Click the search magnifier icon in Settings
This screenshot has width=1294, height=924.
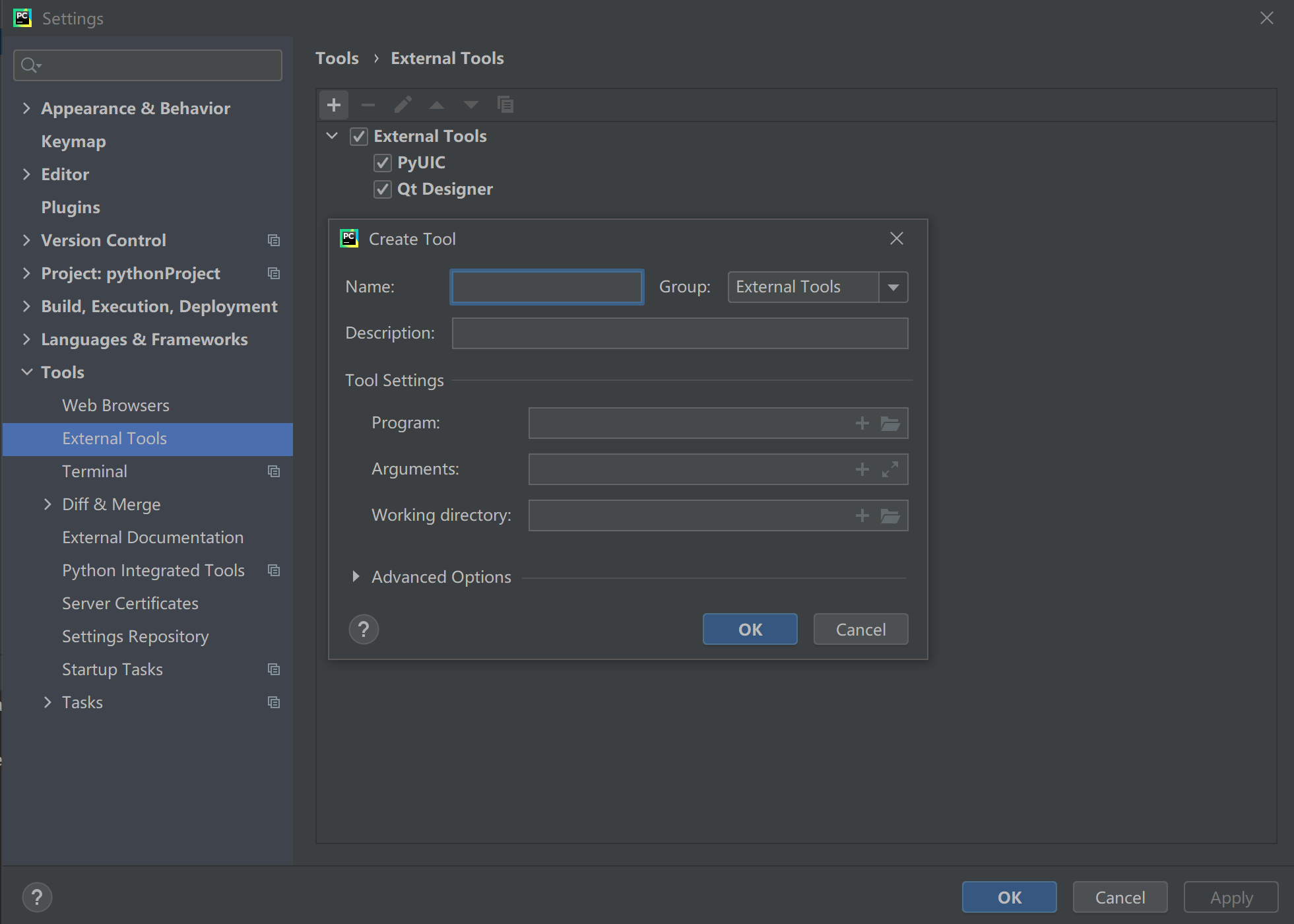tap(30, 65)
